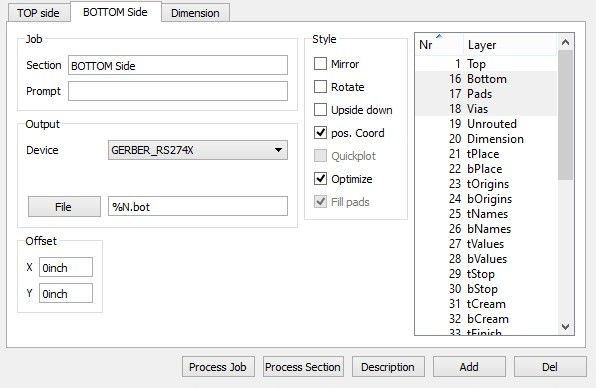Select layer 23 tOrigins in list
Viewport: 596px width, 388px height.
pos(487,184)
